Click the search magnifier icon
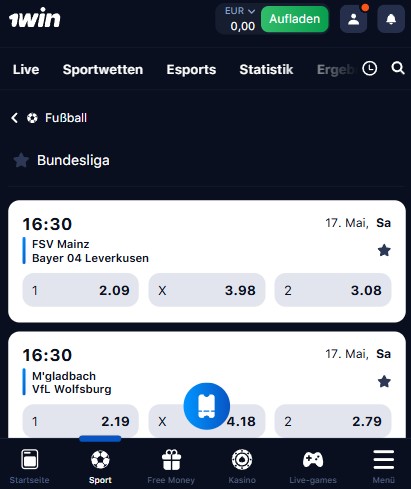 [398, 68]
